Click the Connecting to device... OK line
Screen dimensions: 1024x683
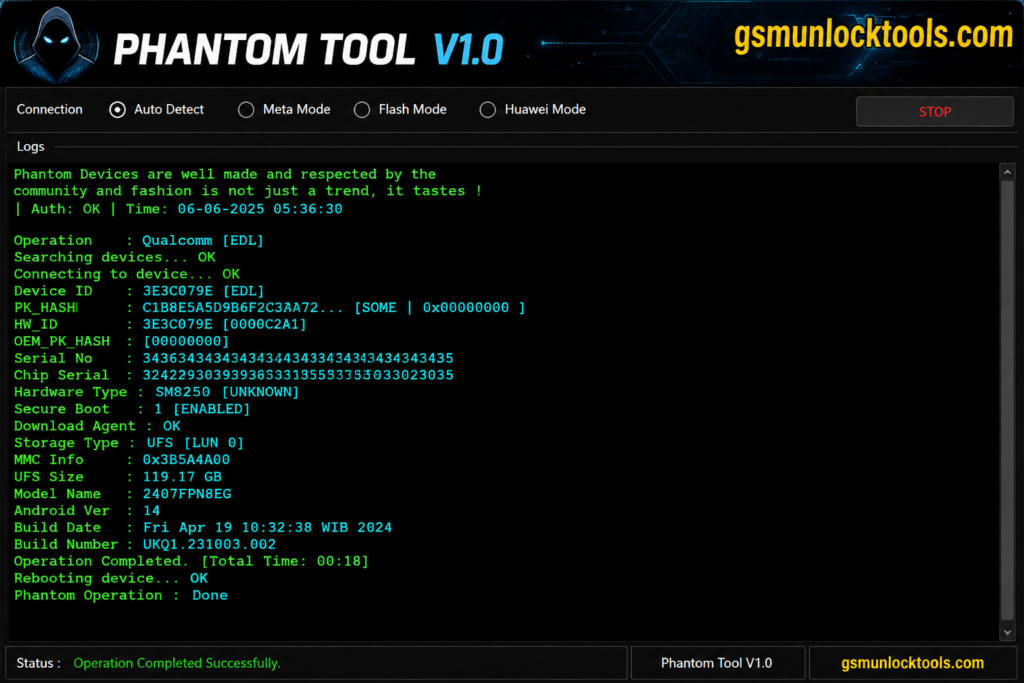[127, 274]
